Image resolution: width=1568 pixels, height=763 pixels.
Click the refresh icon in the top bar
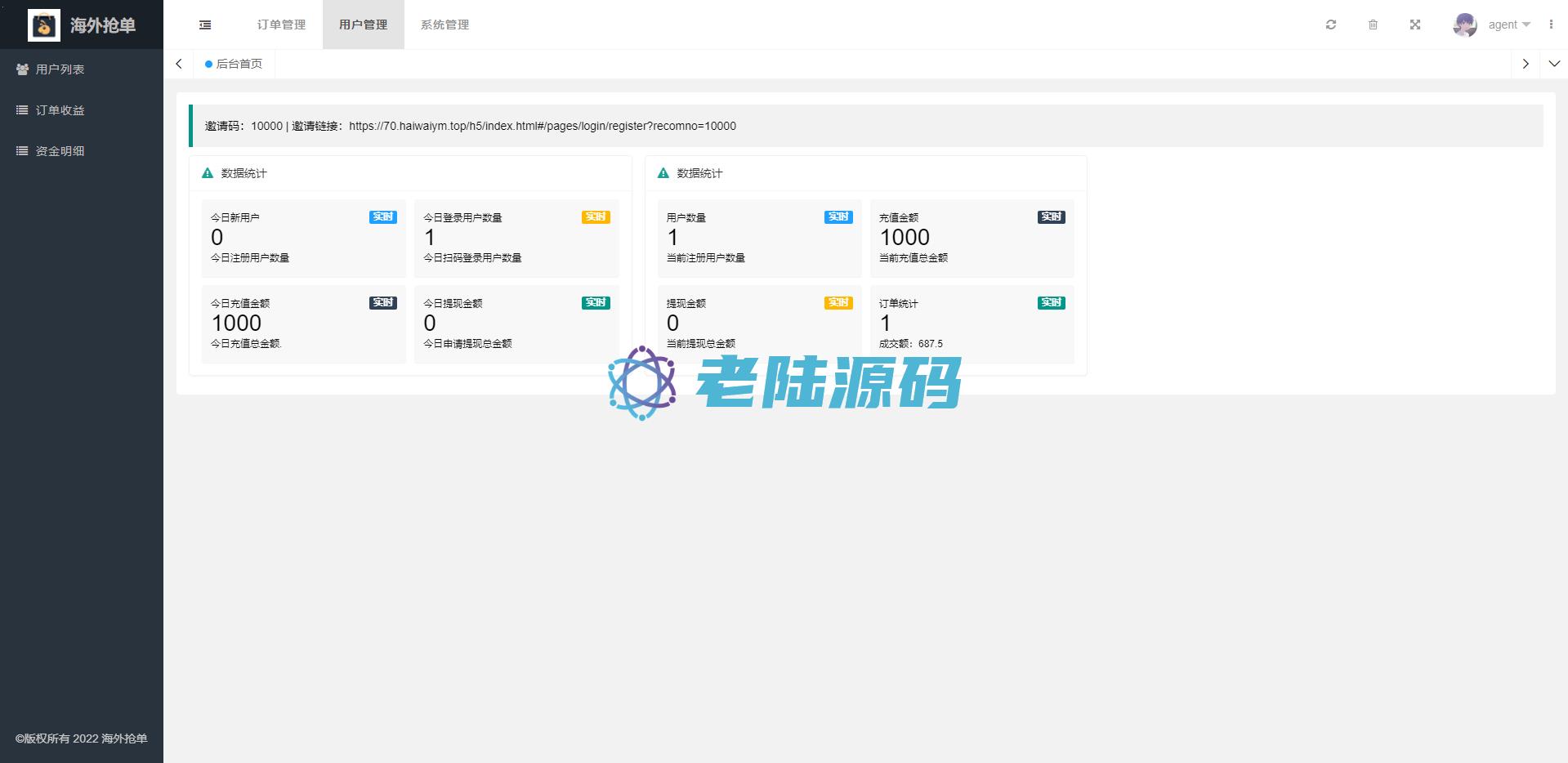pos(1331,25)
